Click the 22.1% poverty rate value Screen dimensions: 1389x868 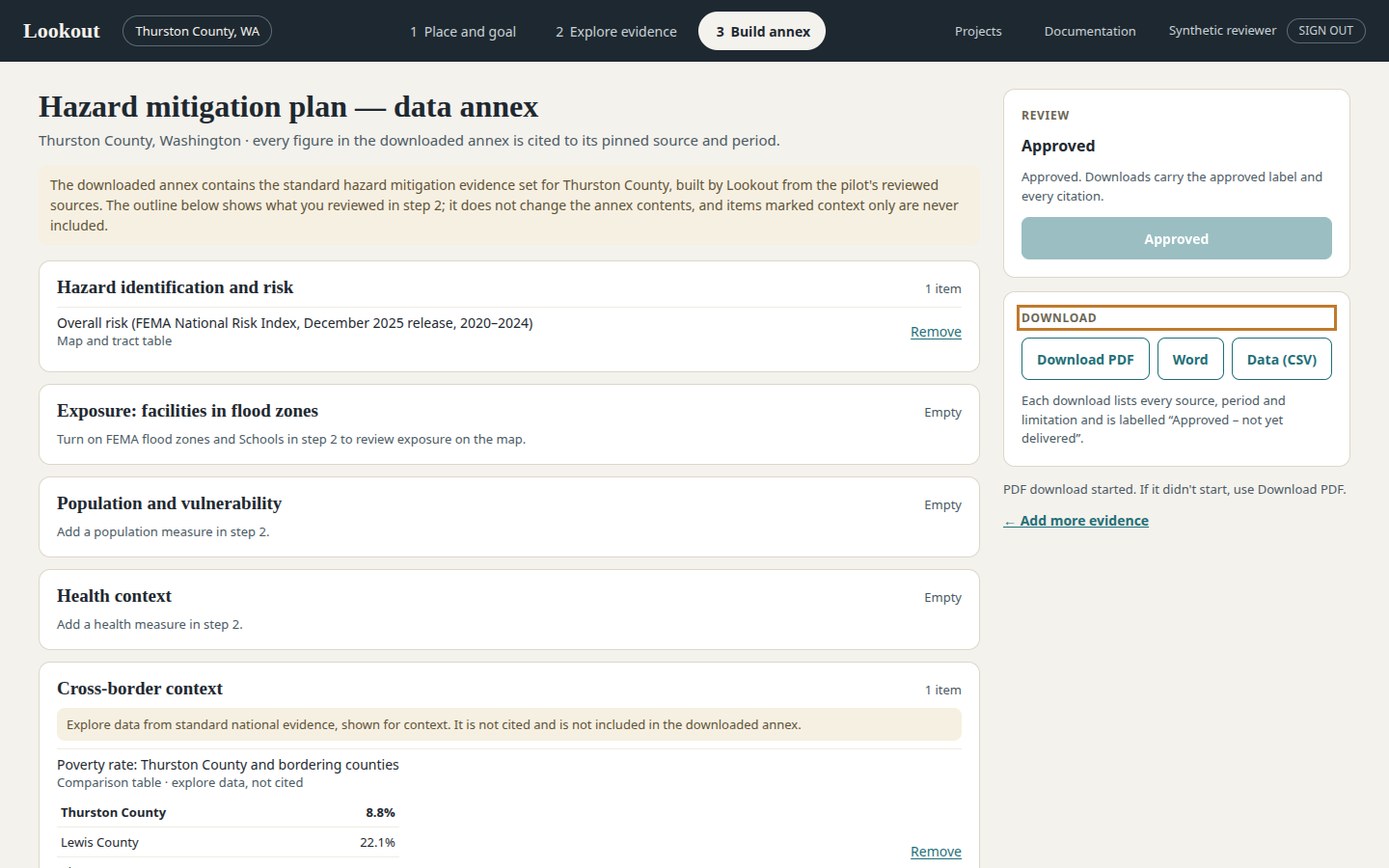pos(377,843)
